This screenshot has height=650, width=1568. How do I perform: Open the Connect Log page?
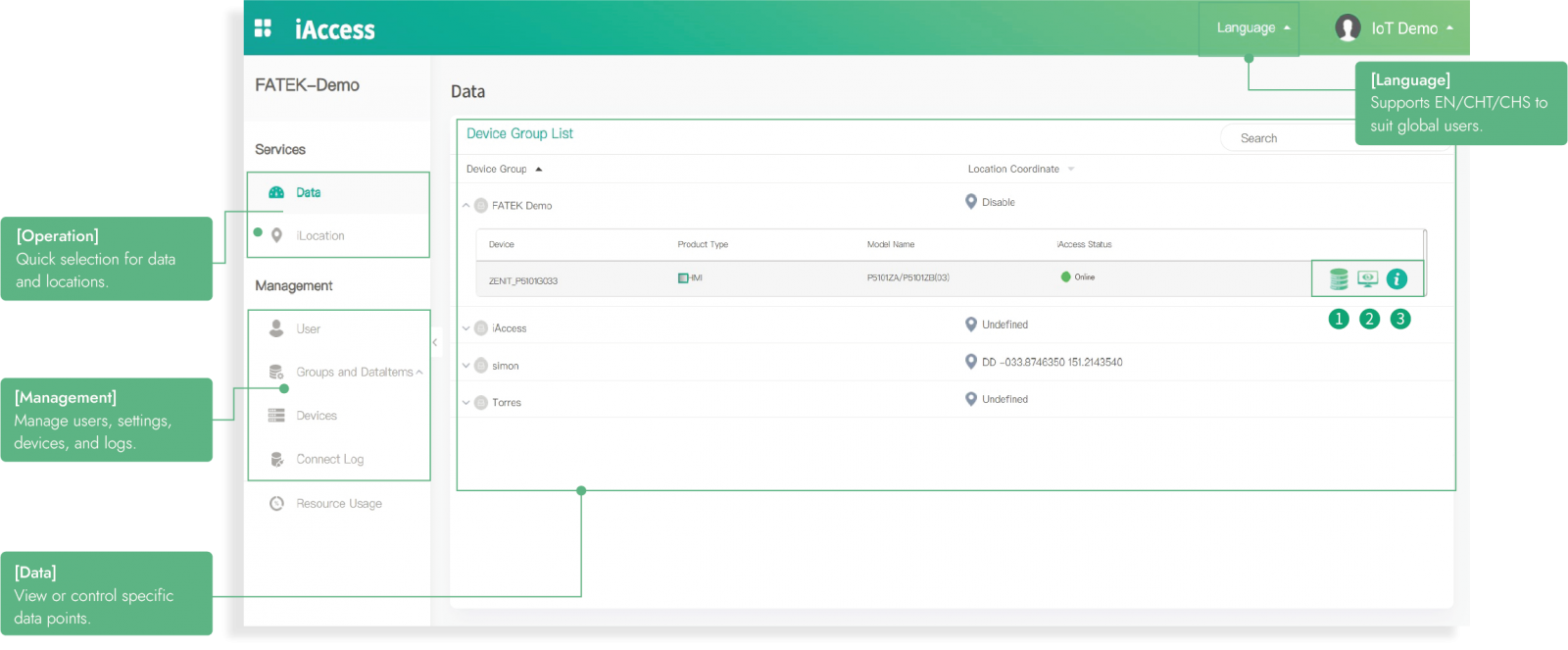pyautogui.click(x=329, y=460)
